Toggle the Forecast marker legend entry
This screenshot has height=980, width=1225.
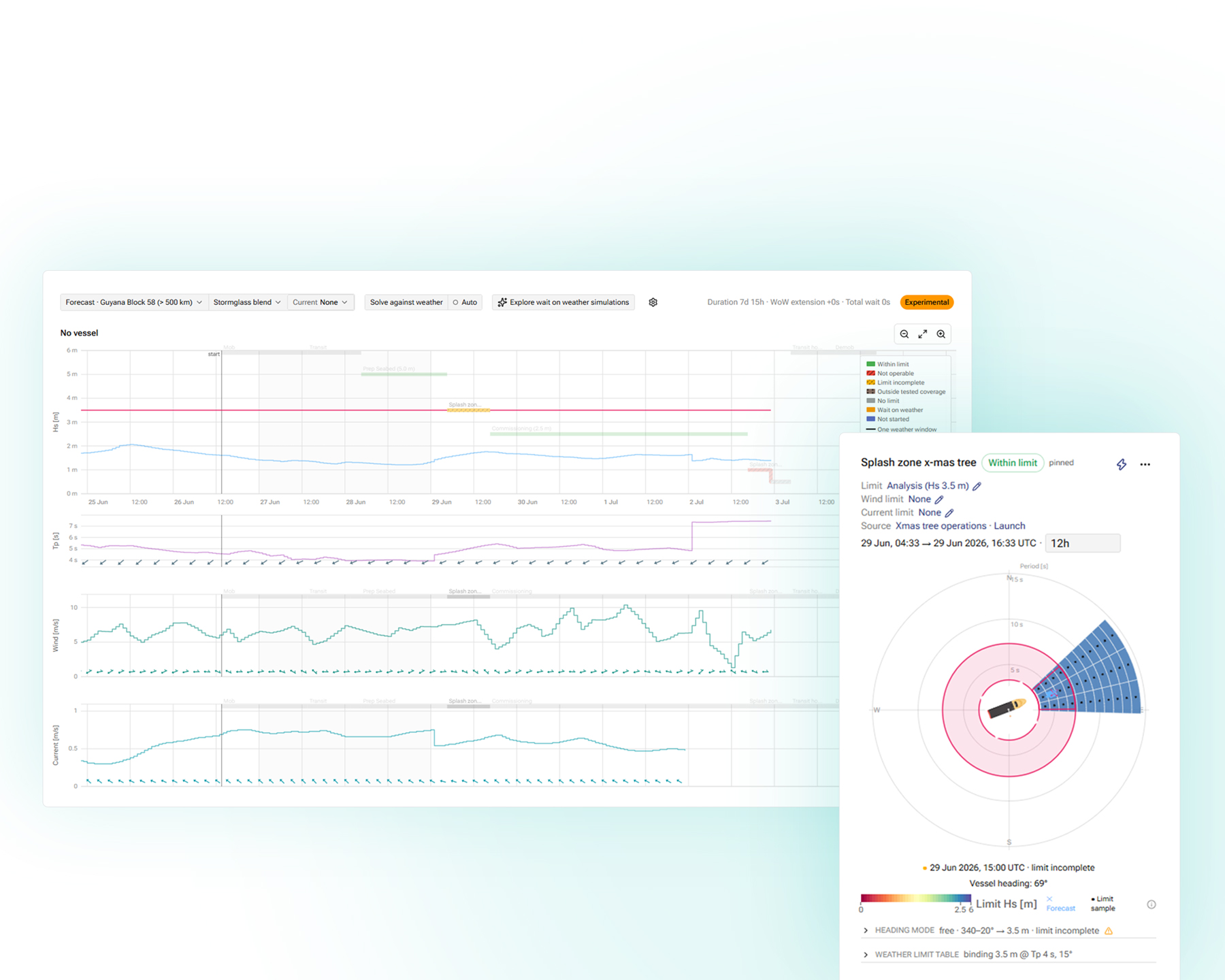coord(1060,904)
